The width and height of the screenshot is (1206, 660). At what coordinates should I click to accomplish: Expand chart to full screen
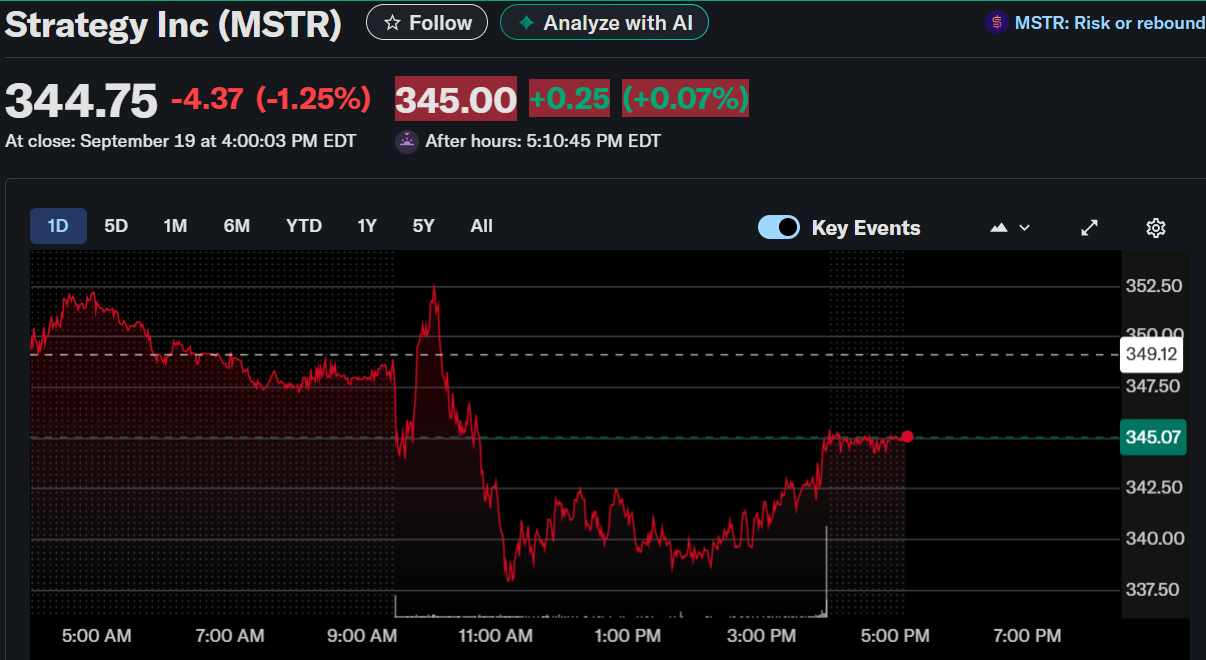(x=1090, y=228)
